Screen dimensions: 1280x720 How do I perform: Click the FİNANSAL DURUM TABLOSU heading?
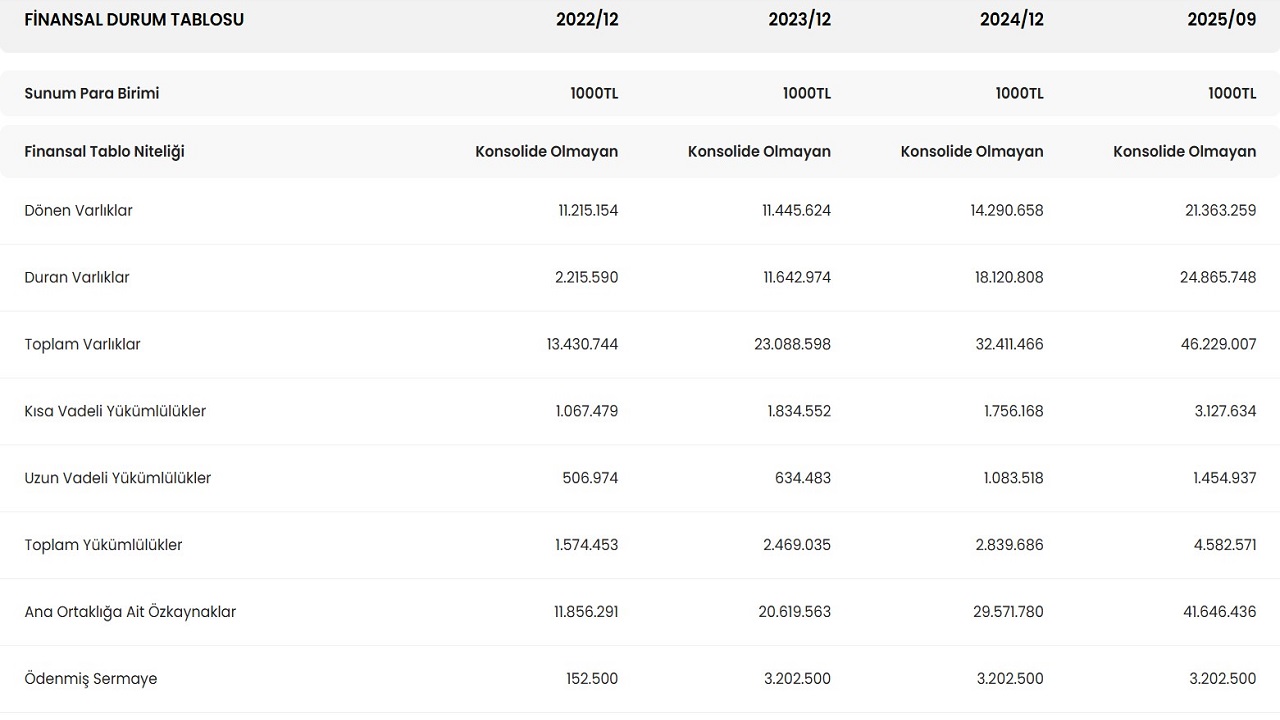point(134,20)
